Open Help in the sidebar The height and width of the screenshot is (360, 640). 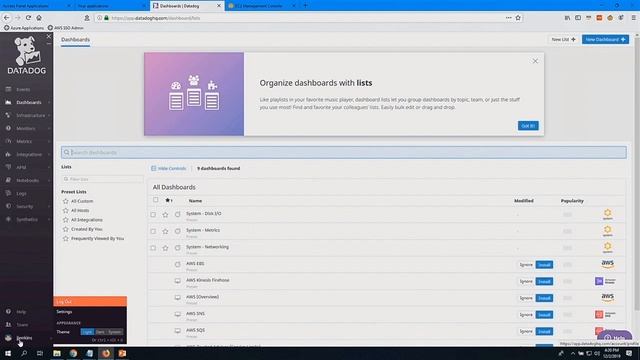[21, 312]
